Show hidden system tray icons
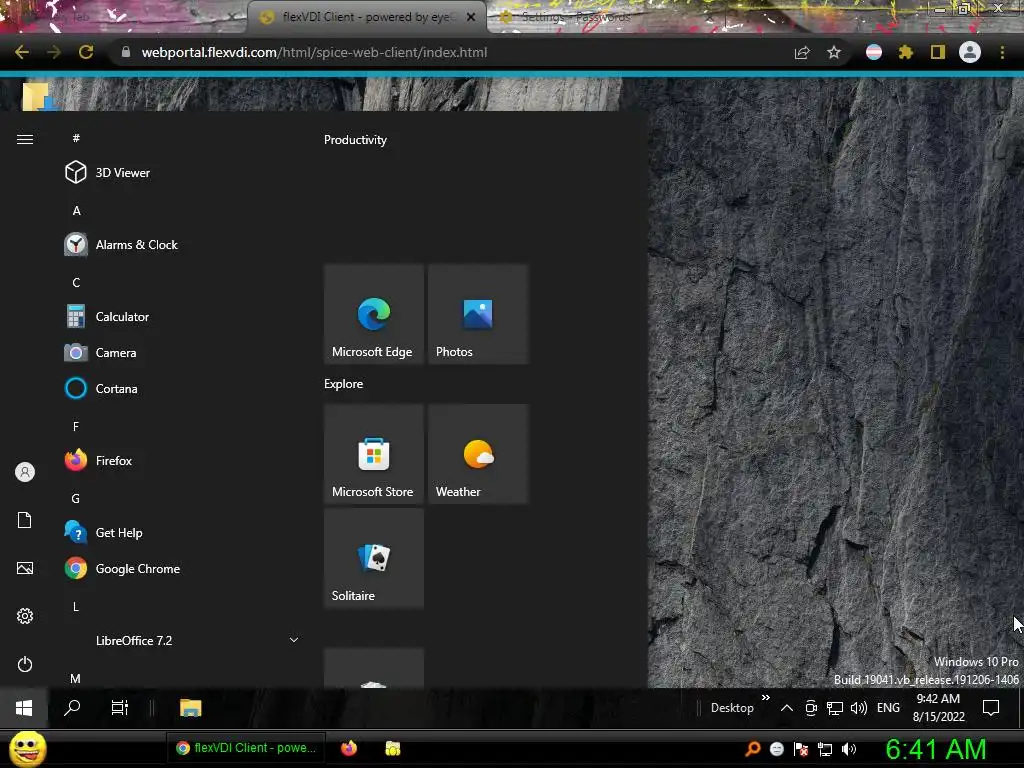This screenshot has height=768, width=1024. (787, 708)
